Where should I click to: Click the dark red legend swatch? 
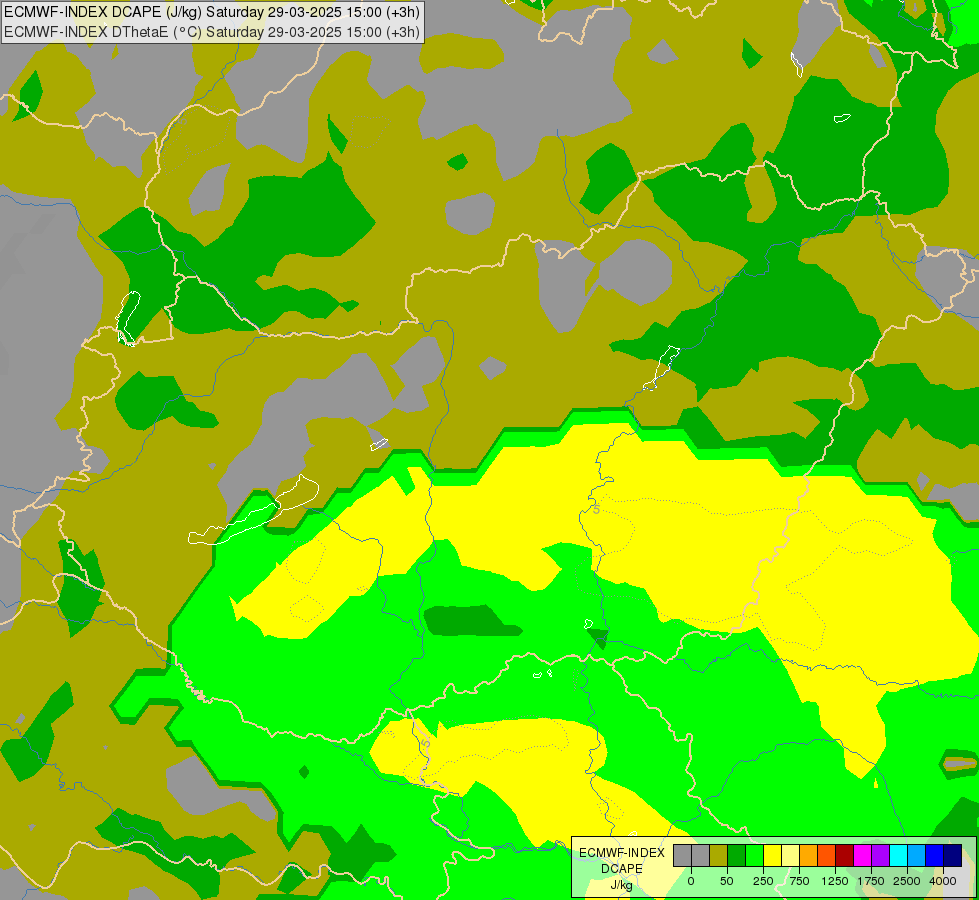tap(845, 856)
